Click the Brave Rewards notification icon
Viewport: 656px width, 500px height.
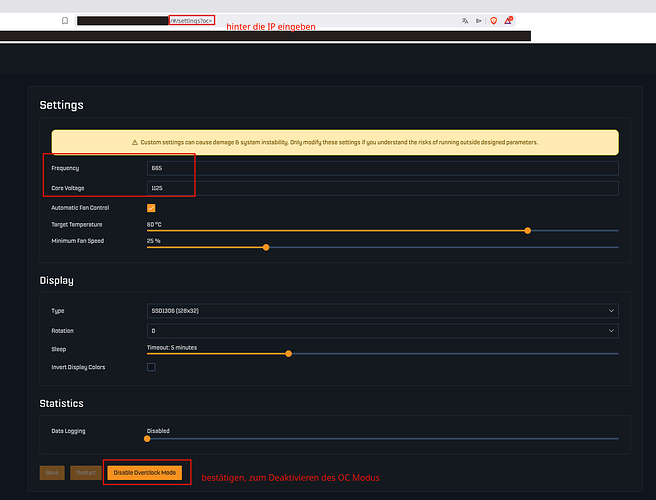[508, 20]
